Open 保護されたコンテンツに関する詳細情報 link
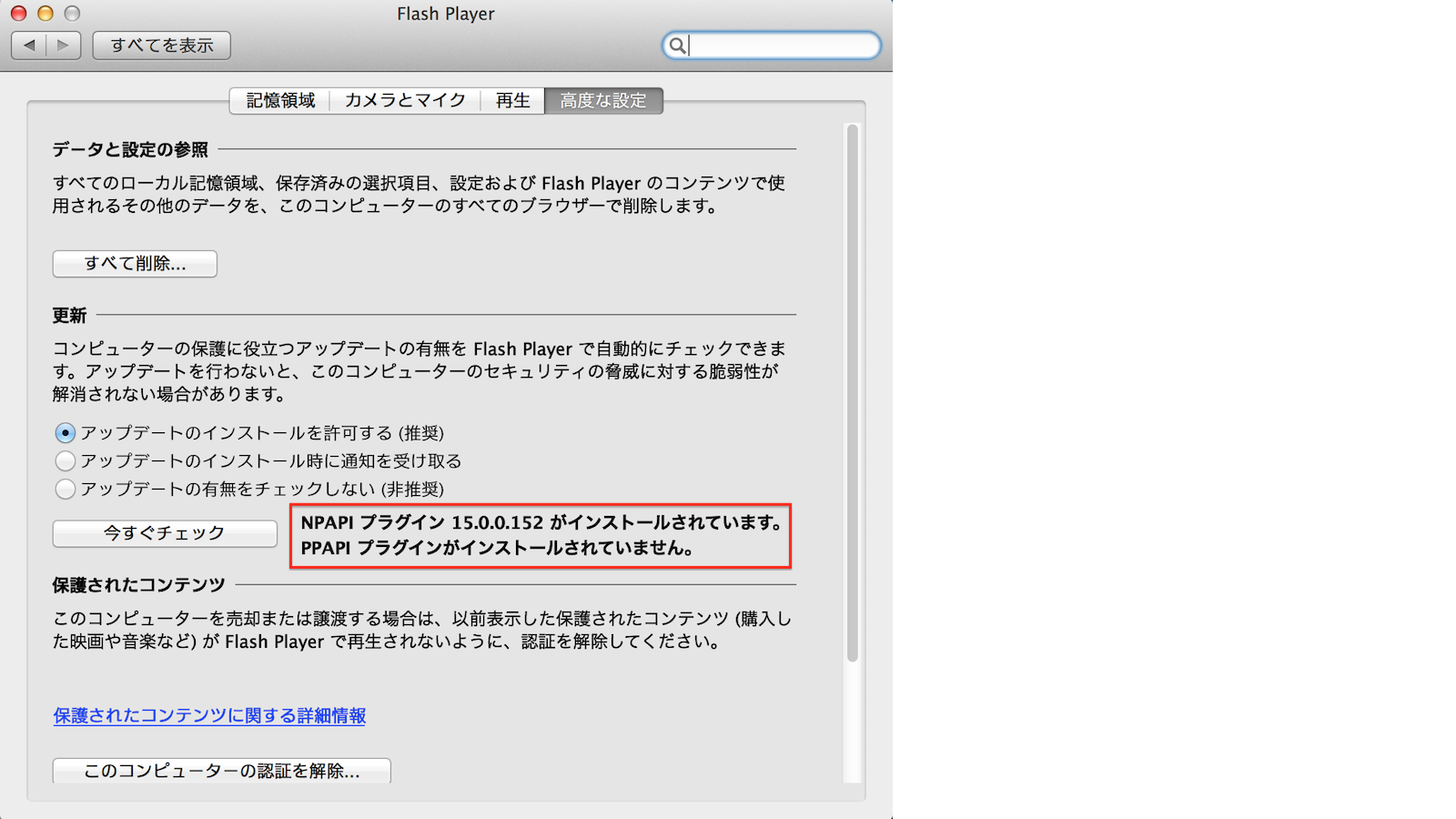This screenshot has height=819, width=1456. pos(209,715)
